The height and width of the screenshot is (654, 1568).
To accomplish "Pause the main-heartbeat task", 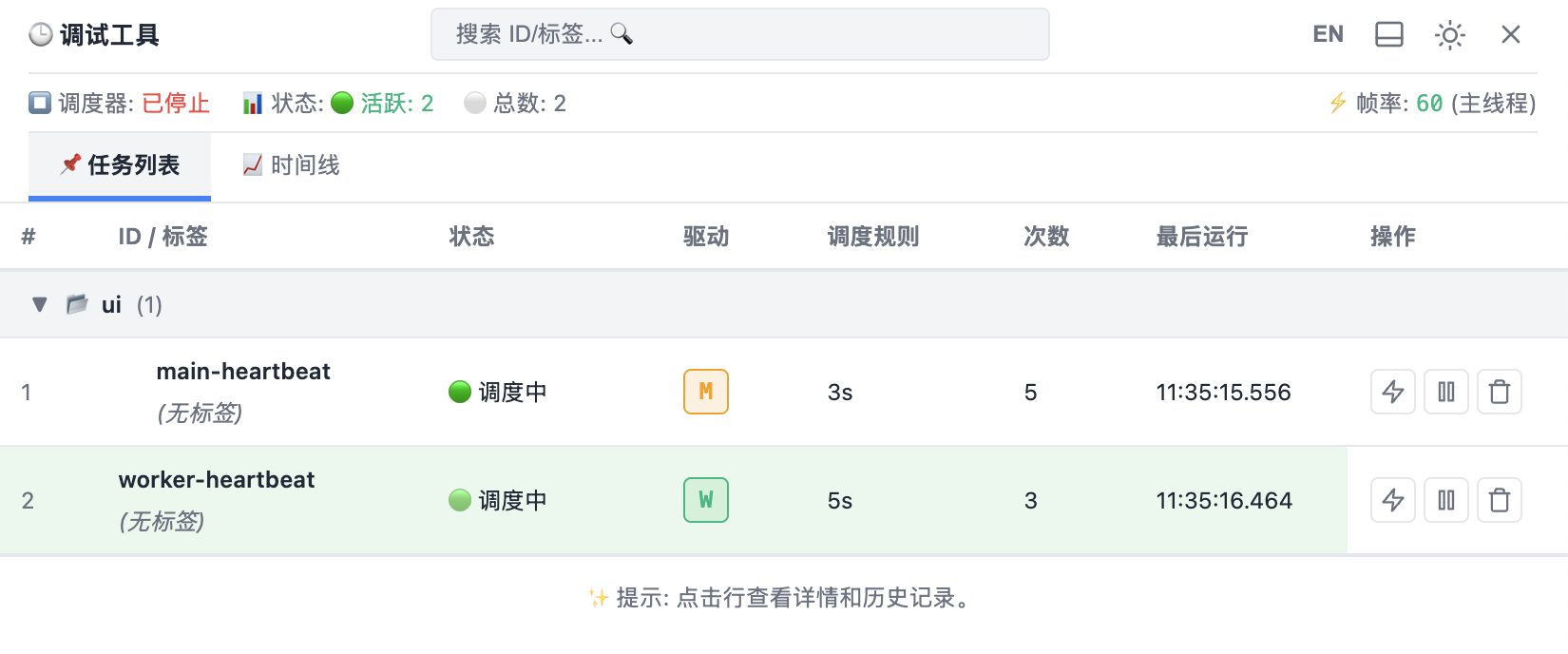I will [x=1445, y=392].
